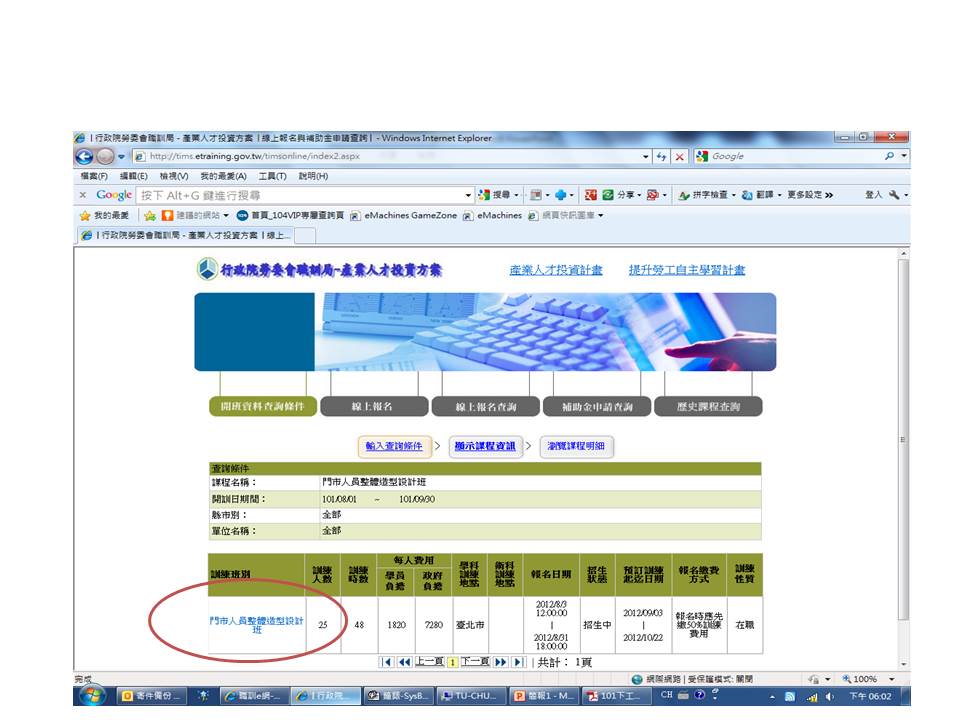Open the 門市人員整體造型設計班 course link
The image size is (960, 720).
[x=257, y=624]
